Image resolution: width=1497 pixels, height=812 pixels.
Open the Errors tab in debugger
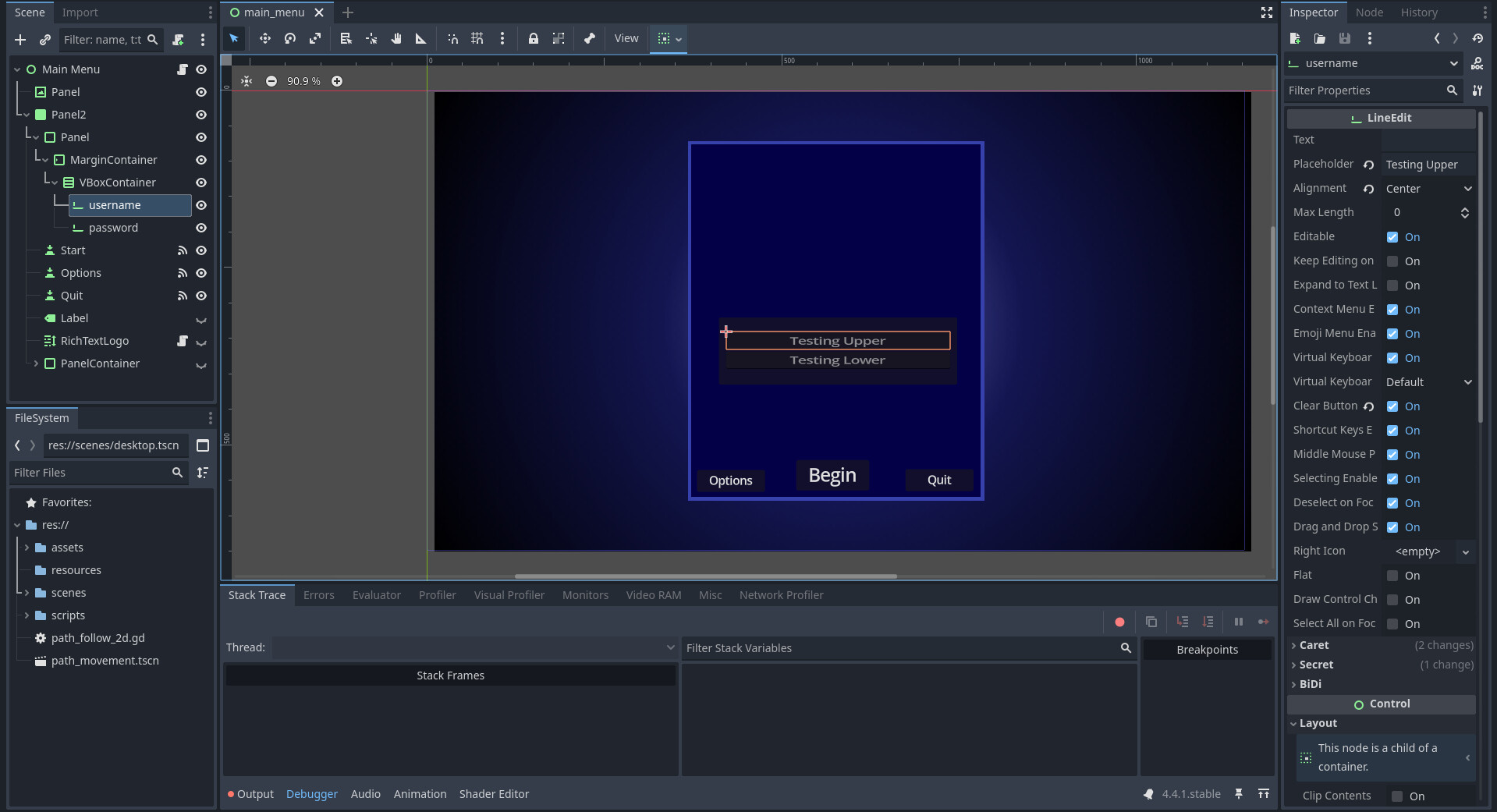point(318,595)
